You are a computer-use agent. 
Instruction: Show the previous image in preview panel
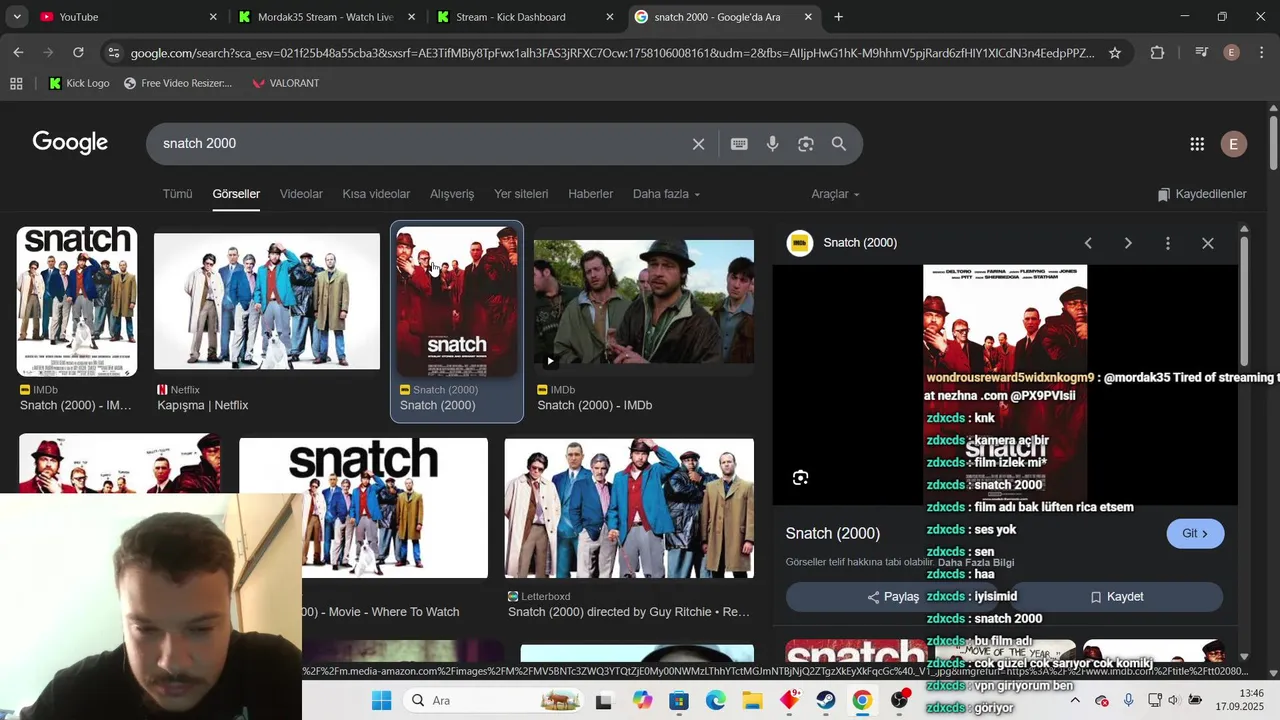(1088, 243)
